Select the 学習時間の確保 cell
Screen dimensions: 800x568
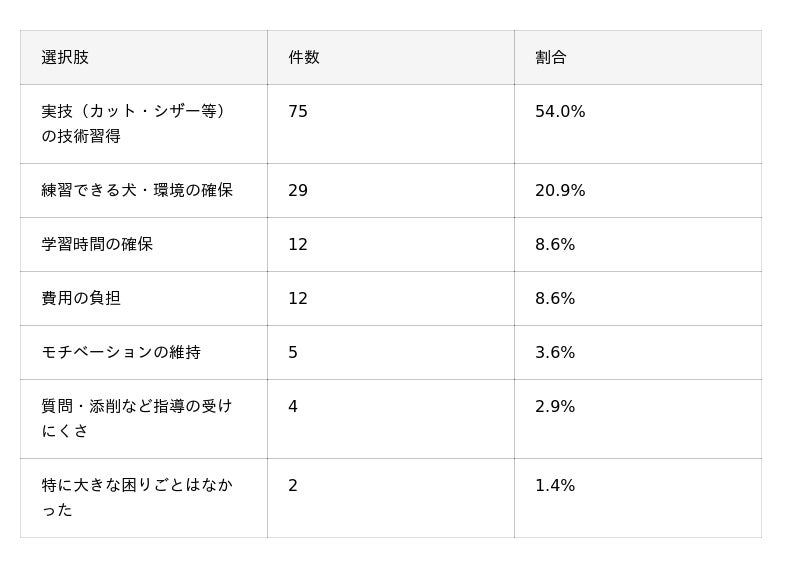[x=144, y=244]
